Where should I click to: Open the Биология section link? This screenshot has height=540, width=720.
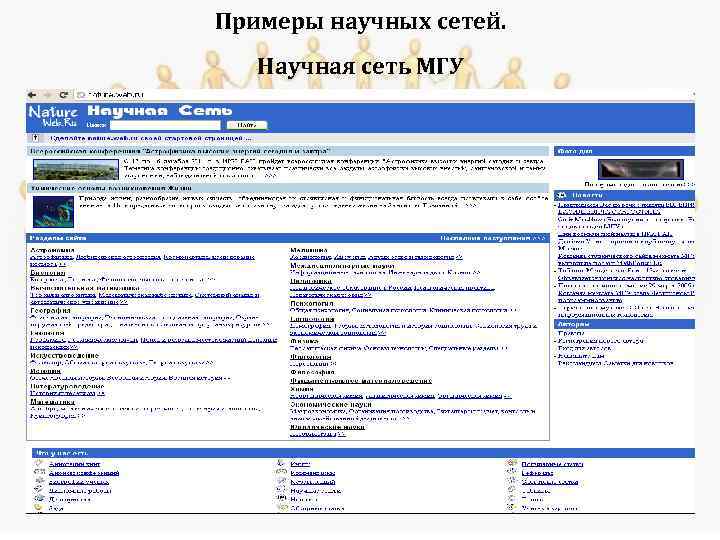click(48, 273)
